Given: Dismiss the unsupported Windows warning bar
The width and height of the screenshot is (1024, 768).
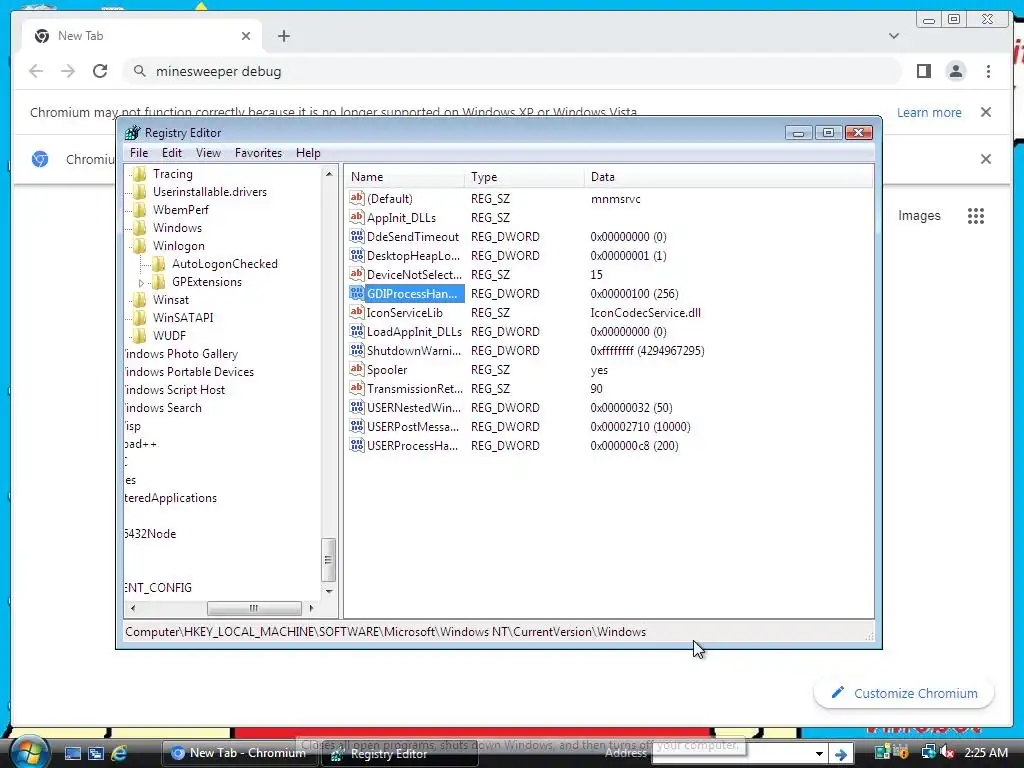Looking at the screenshot, I should point(985,112).
